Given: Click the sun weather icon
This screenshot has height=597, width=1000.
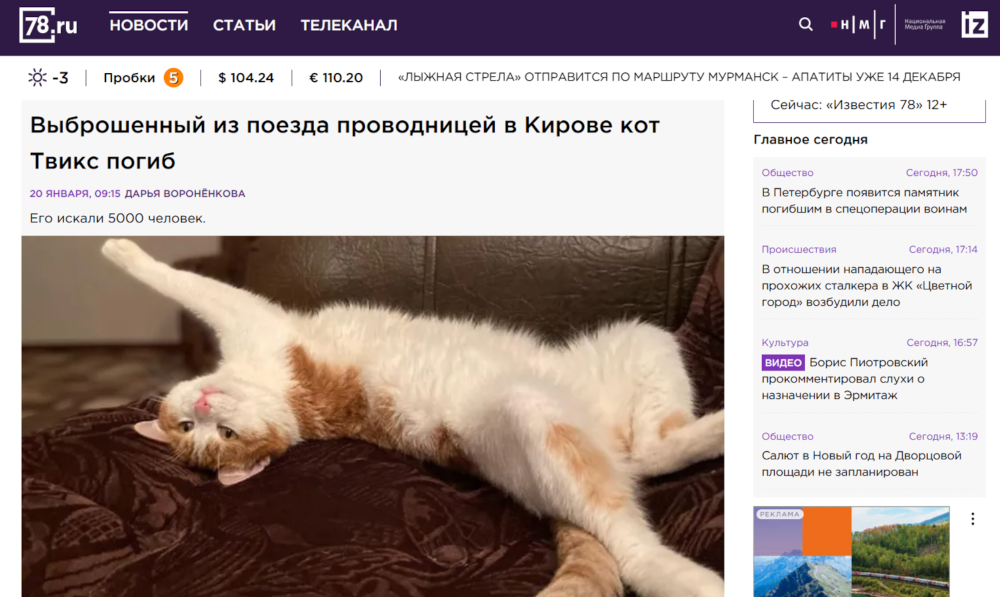Looking at the screenshot, I should click(38, 78).
